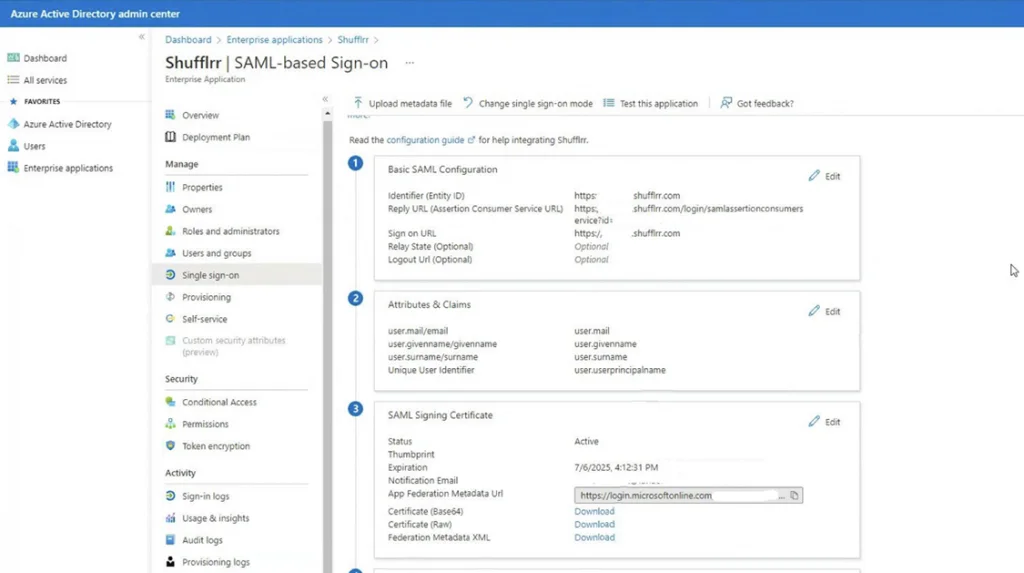Viewport: 1024px width, 573px height.
Task: Click the Azure Active Directory favorite icon
Action: pyautogui.click(x=13, y=123)
